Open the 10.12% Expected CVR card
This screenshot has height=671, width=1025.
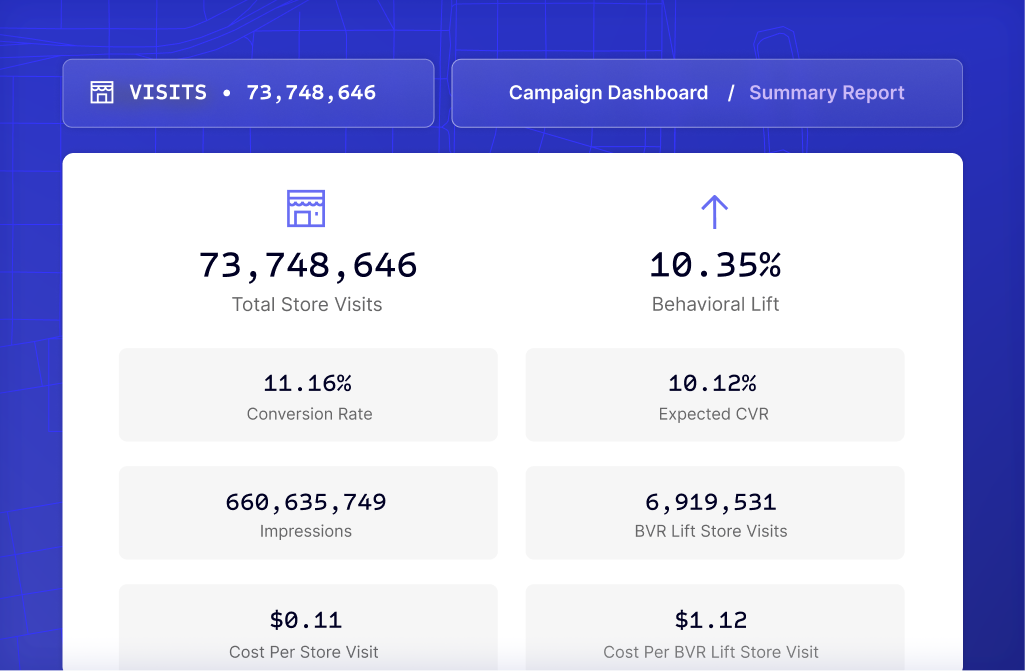pos(714,394)
